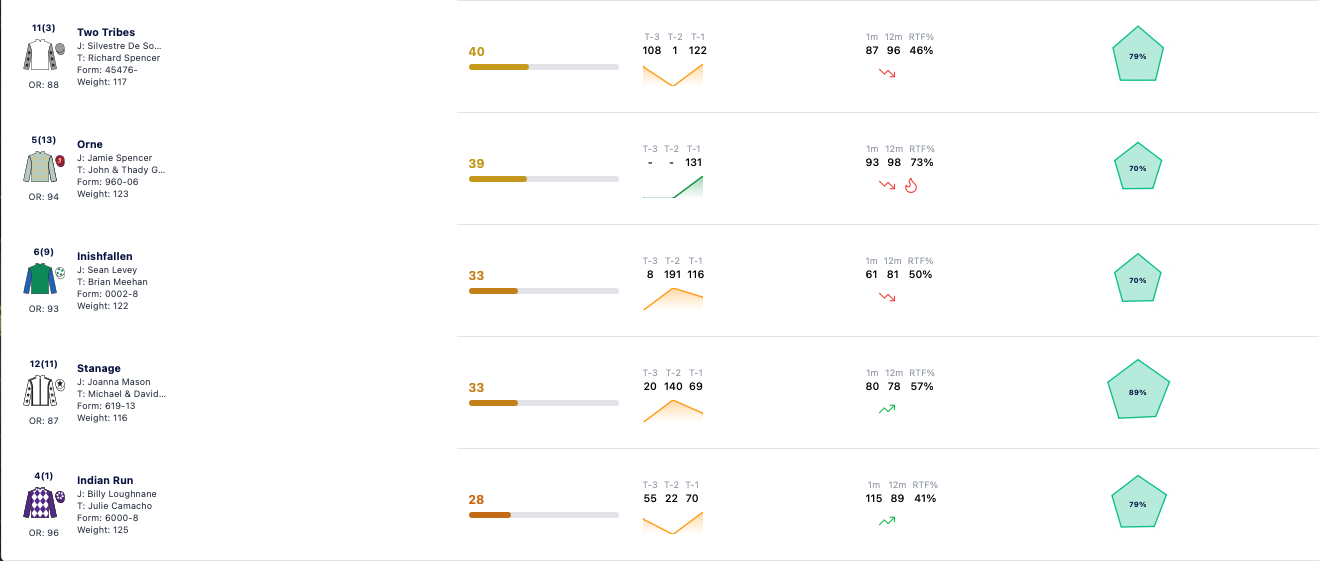Open the Inishfallen horse name link
Screen dimensions: 1319x561
click(105, 257)
